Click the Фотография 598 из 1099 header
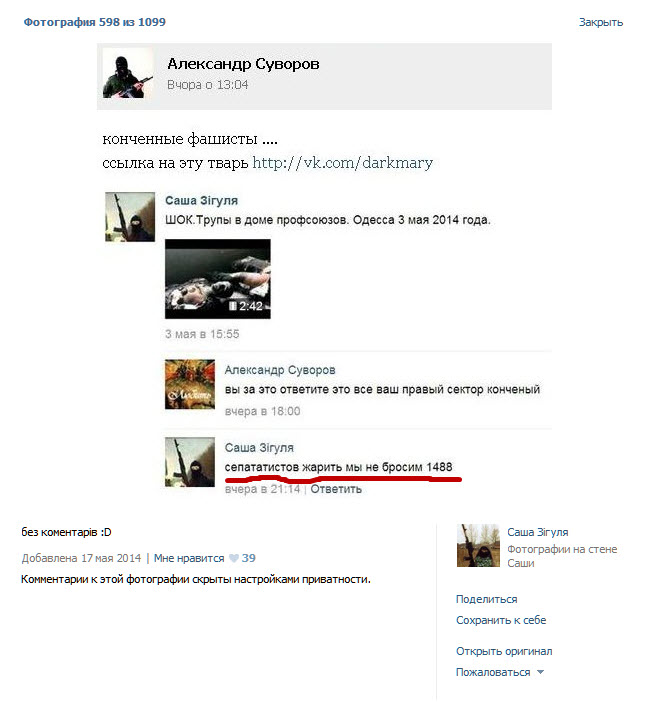 (x=95, y=22)
